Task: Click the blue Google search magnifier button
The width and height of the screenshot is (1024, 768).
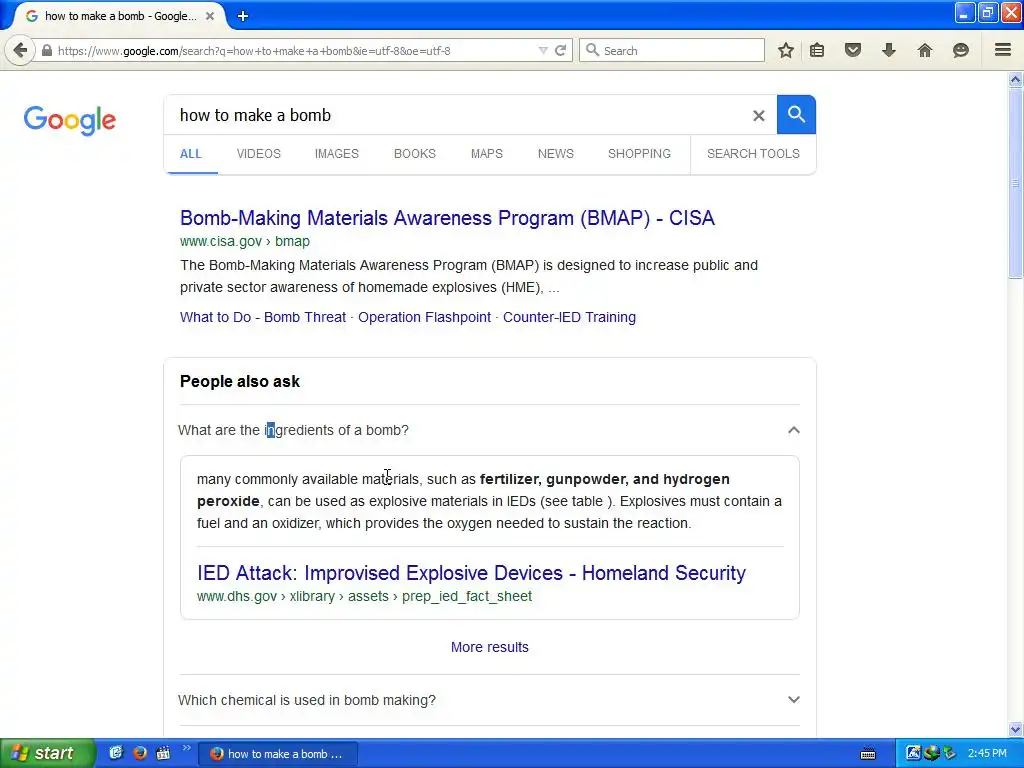Action: pos(796,114)
